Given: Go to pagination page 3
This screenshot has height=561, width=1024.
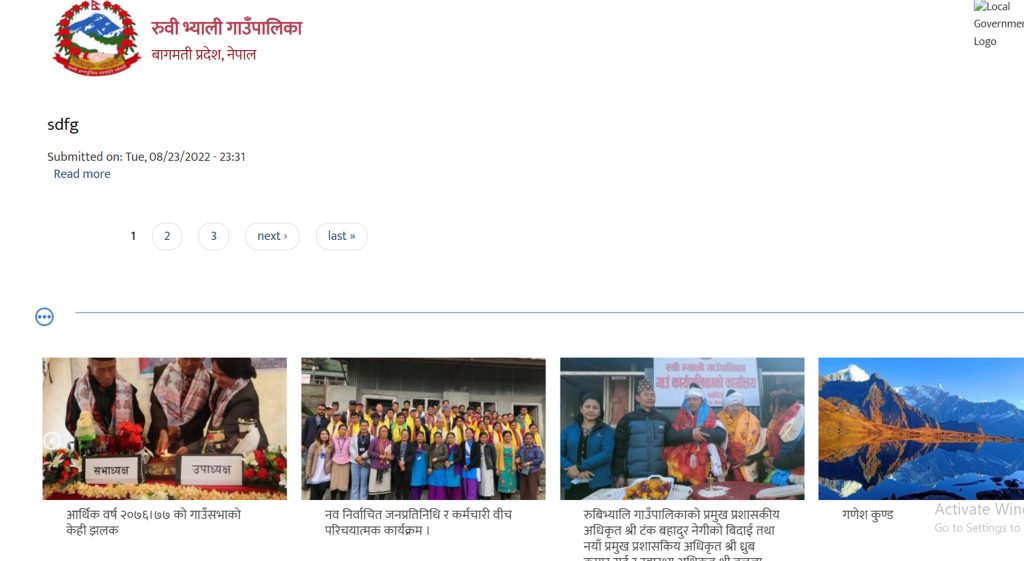Looking at the screenshot, I should click(x=214, y=236).
